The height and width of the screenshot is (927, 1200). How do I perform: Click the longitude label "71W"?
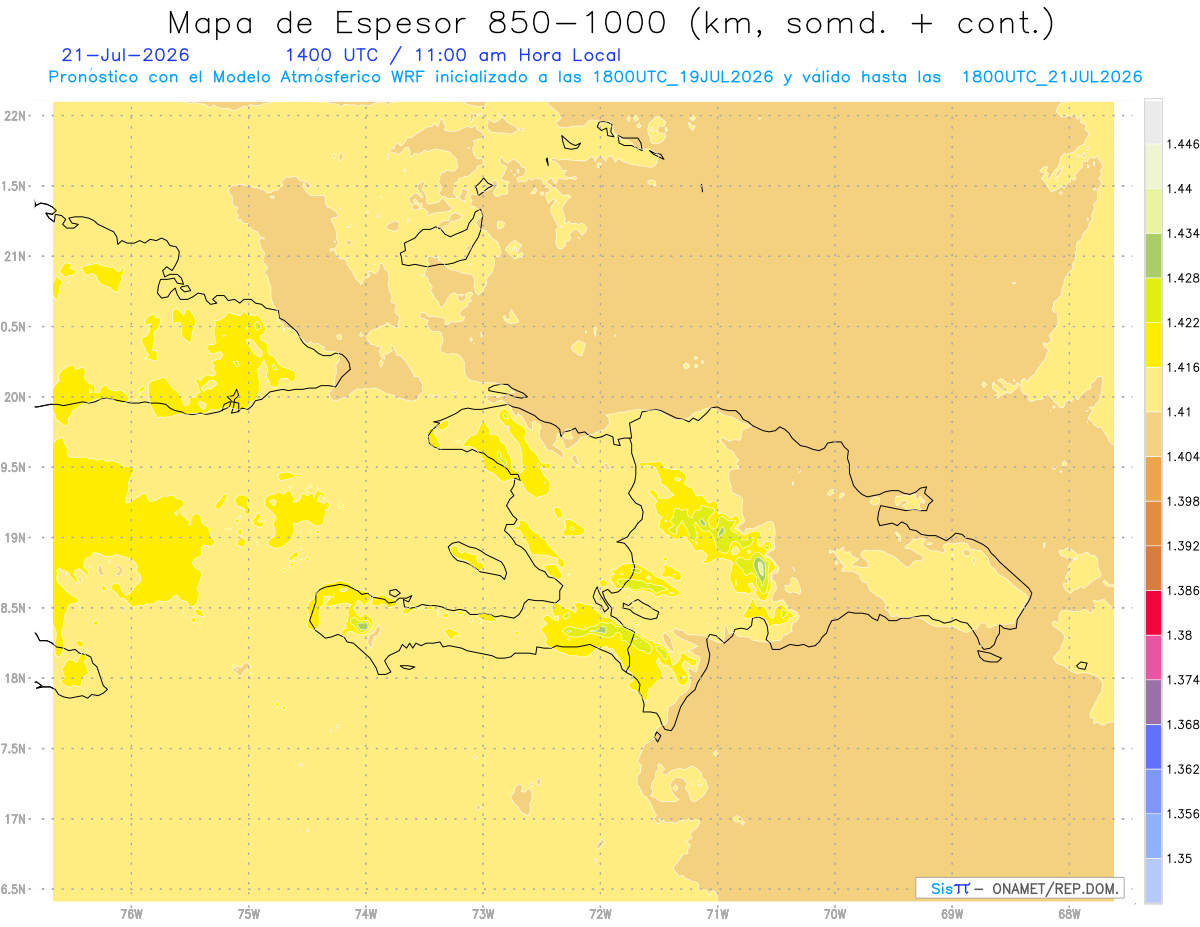[x=717, y=914]
